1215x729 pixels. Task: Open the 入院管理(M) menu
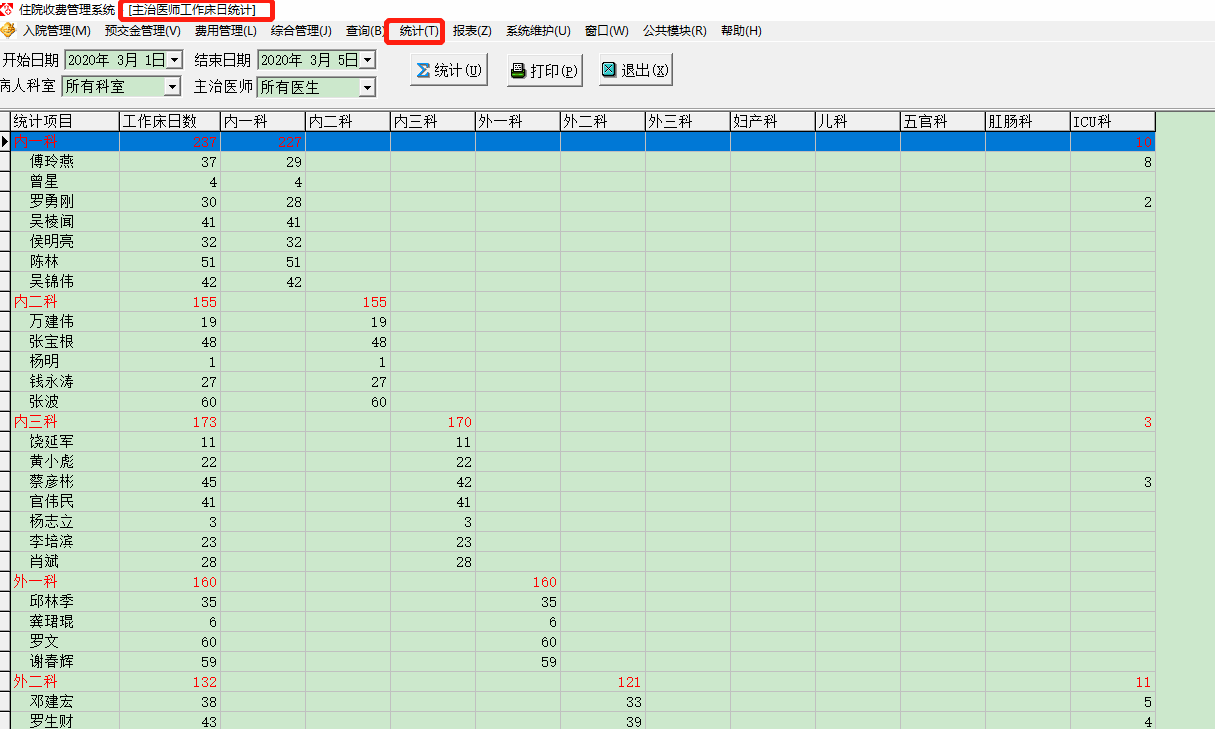pos(56,31)
